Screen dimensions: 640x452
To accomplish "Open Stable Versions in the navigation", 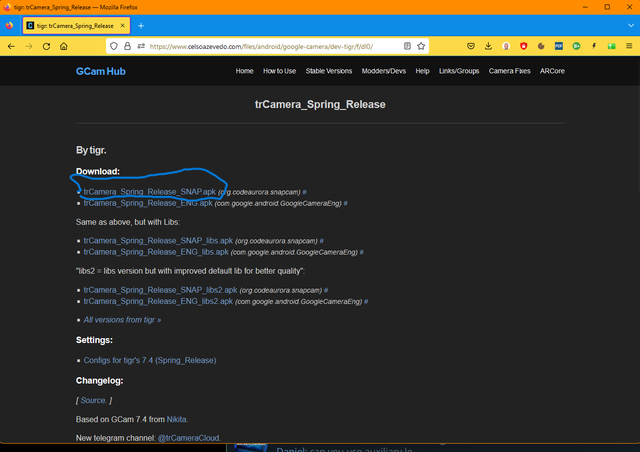I will pyautogui.click(x=329, y=71).
